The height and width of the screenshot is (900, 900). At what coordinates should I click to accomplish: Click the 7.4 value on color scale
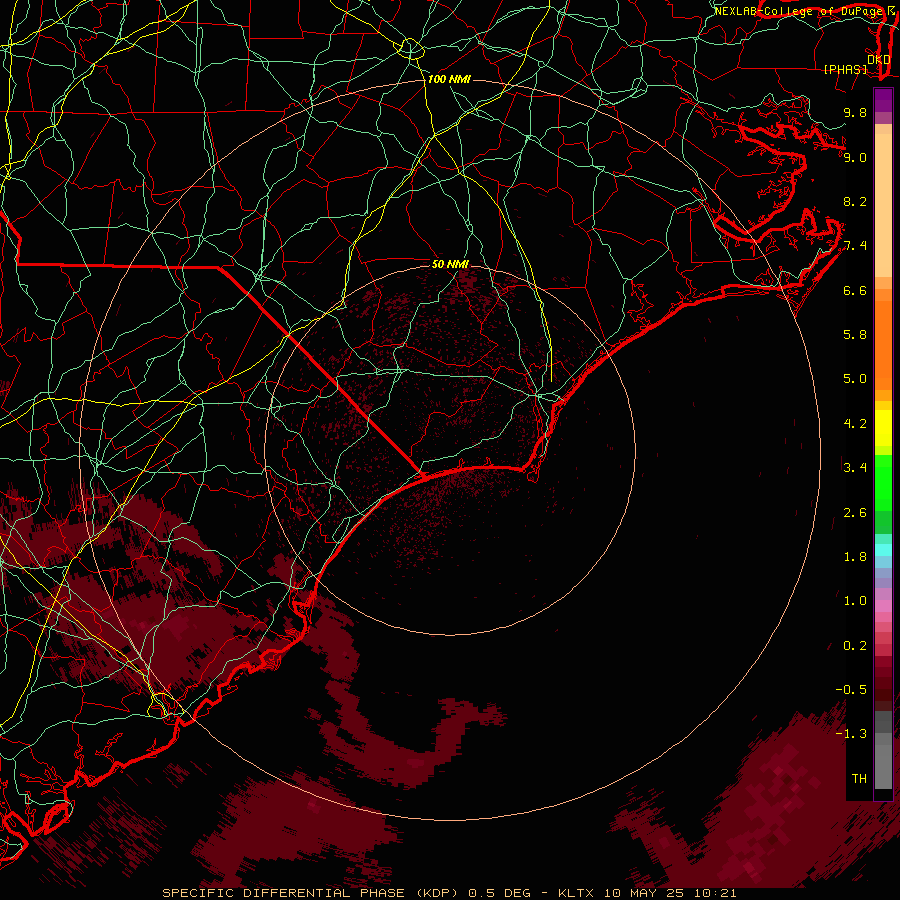(855, 246)
